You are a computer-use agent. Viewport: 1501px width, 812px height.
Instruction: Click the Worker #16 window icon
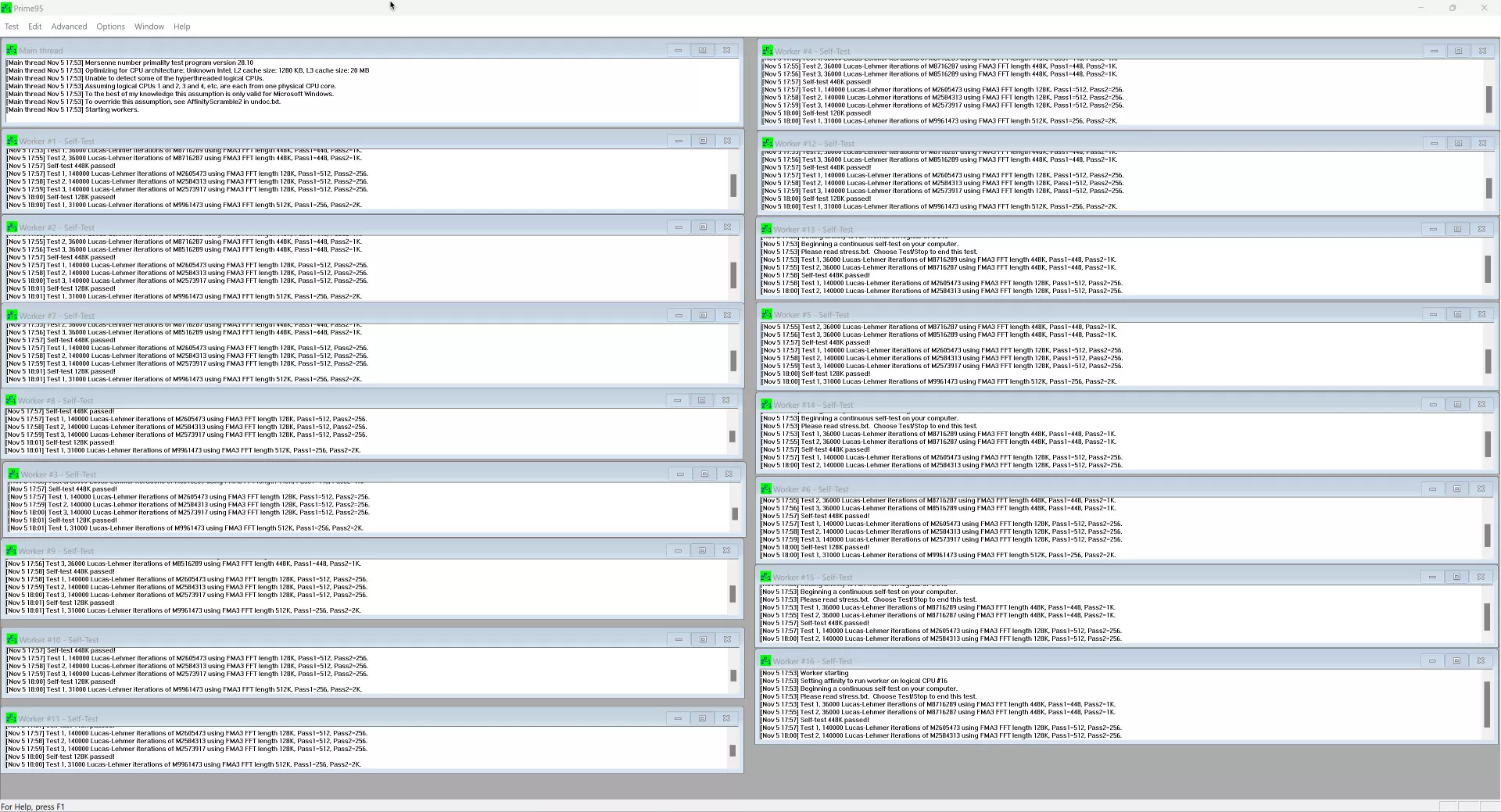click(x=765, y=660)
